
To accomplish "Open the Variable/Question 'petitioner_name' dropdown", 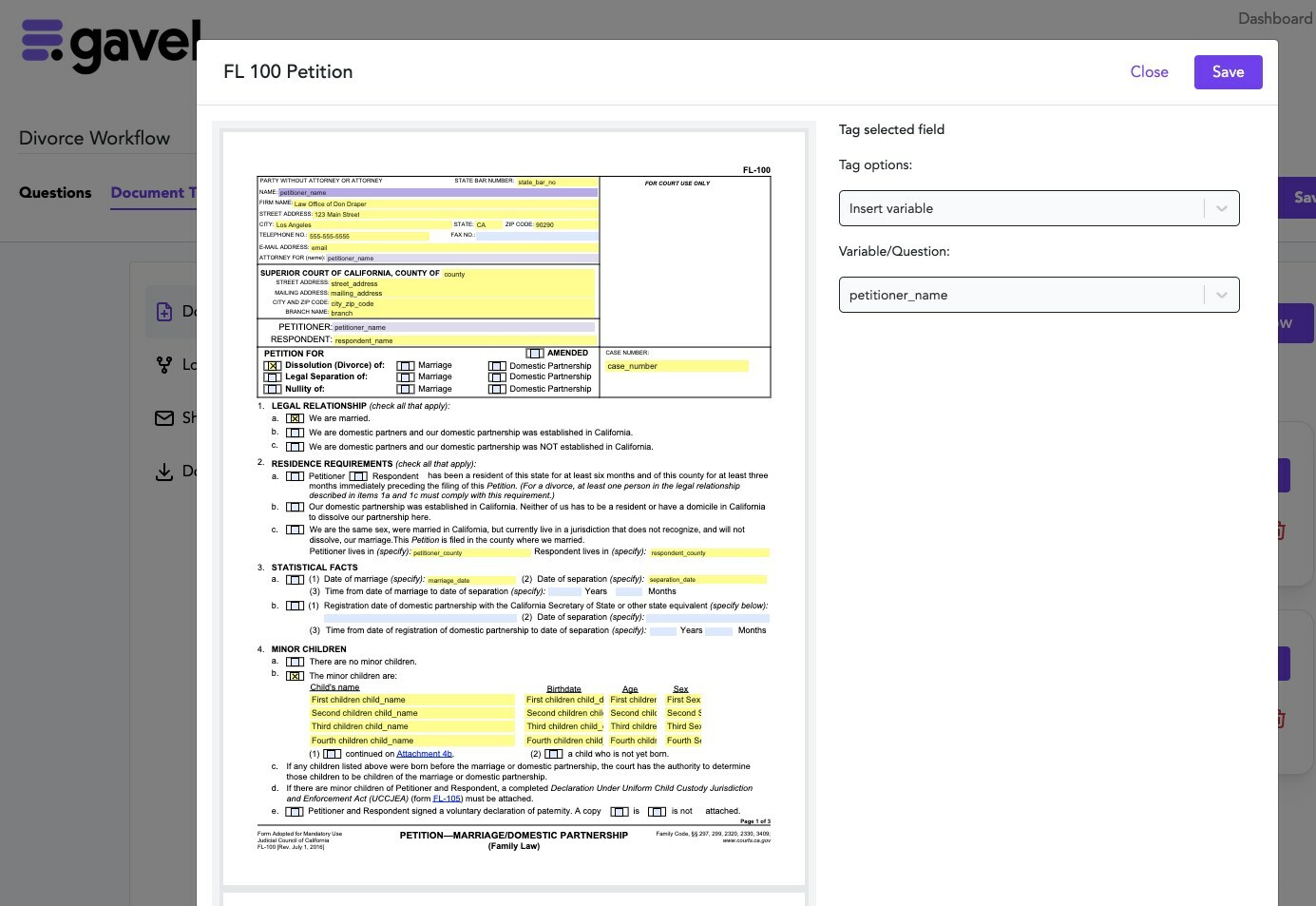I will [1039, 295].
